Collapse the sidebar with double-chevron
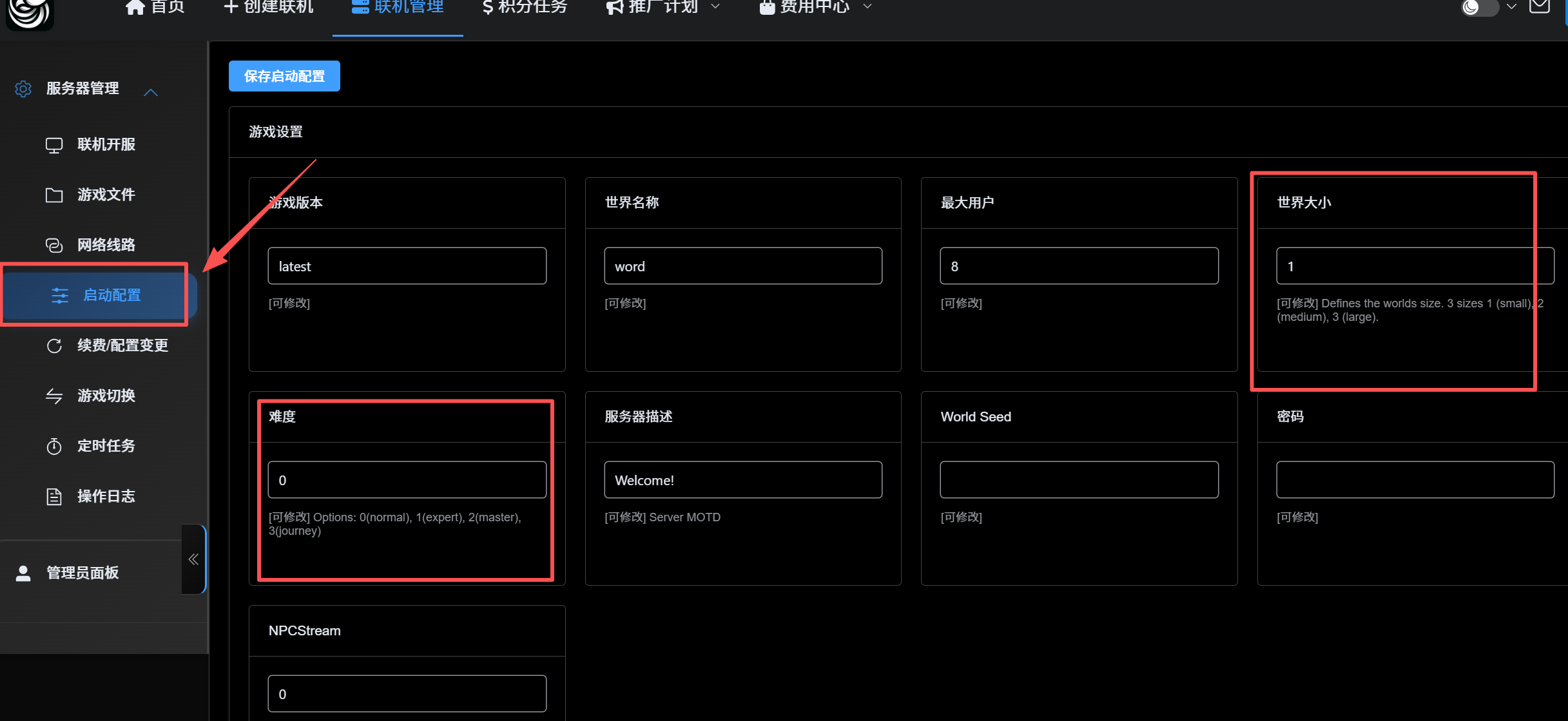The width and height of the screenshot is (1568, 721). tap(193, 559)
